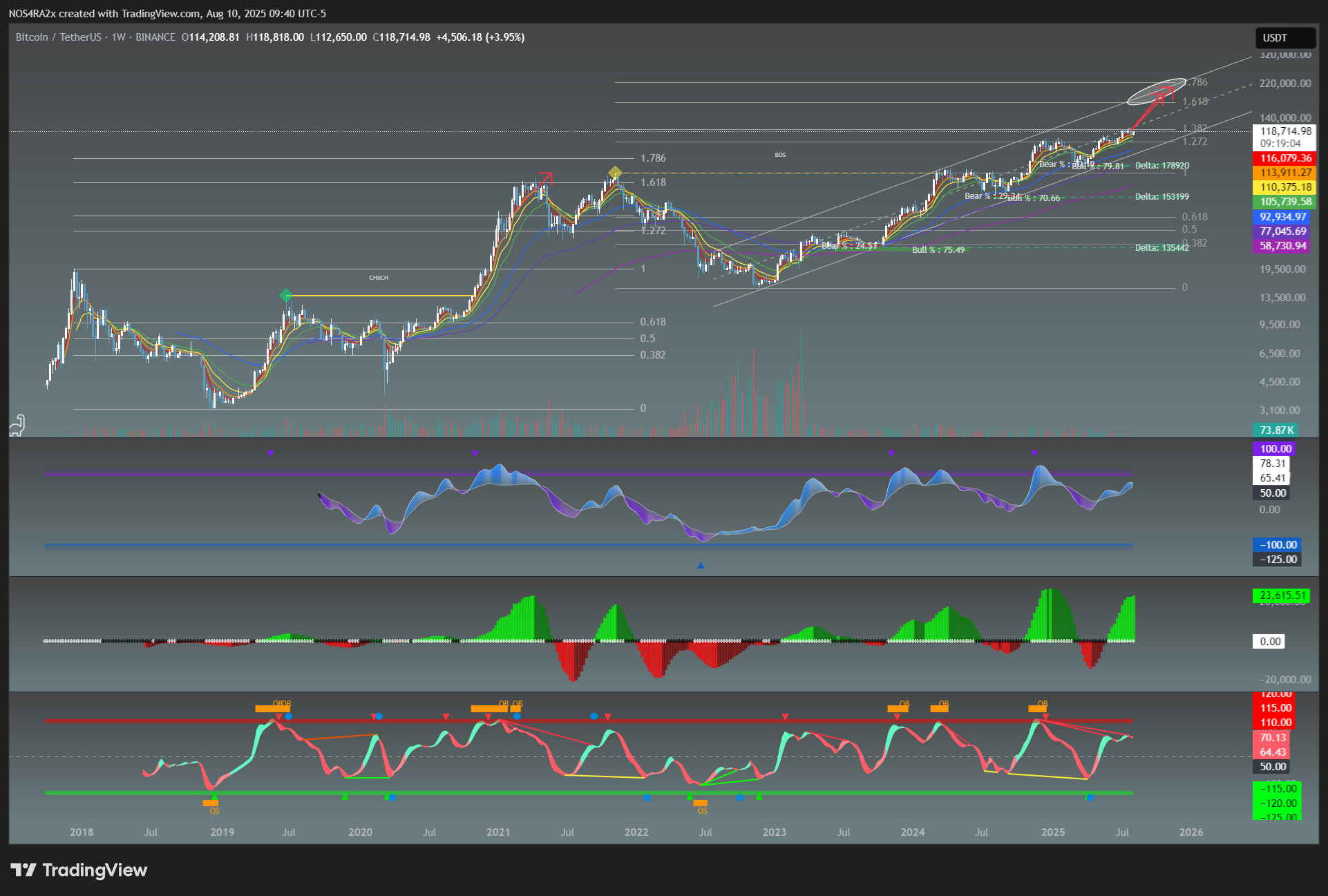Click the blue dot on the red band in late 2021
The width and height of the screenshot is (1328, 896).
(594, 716)
